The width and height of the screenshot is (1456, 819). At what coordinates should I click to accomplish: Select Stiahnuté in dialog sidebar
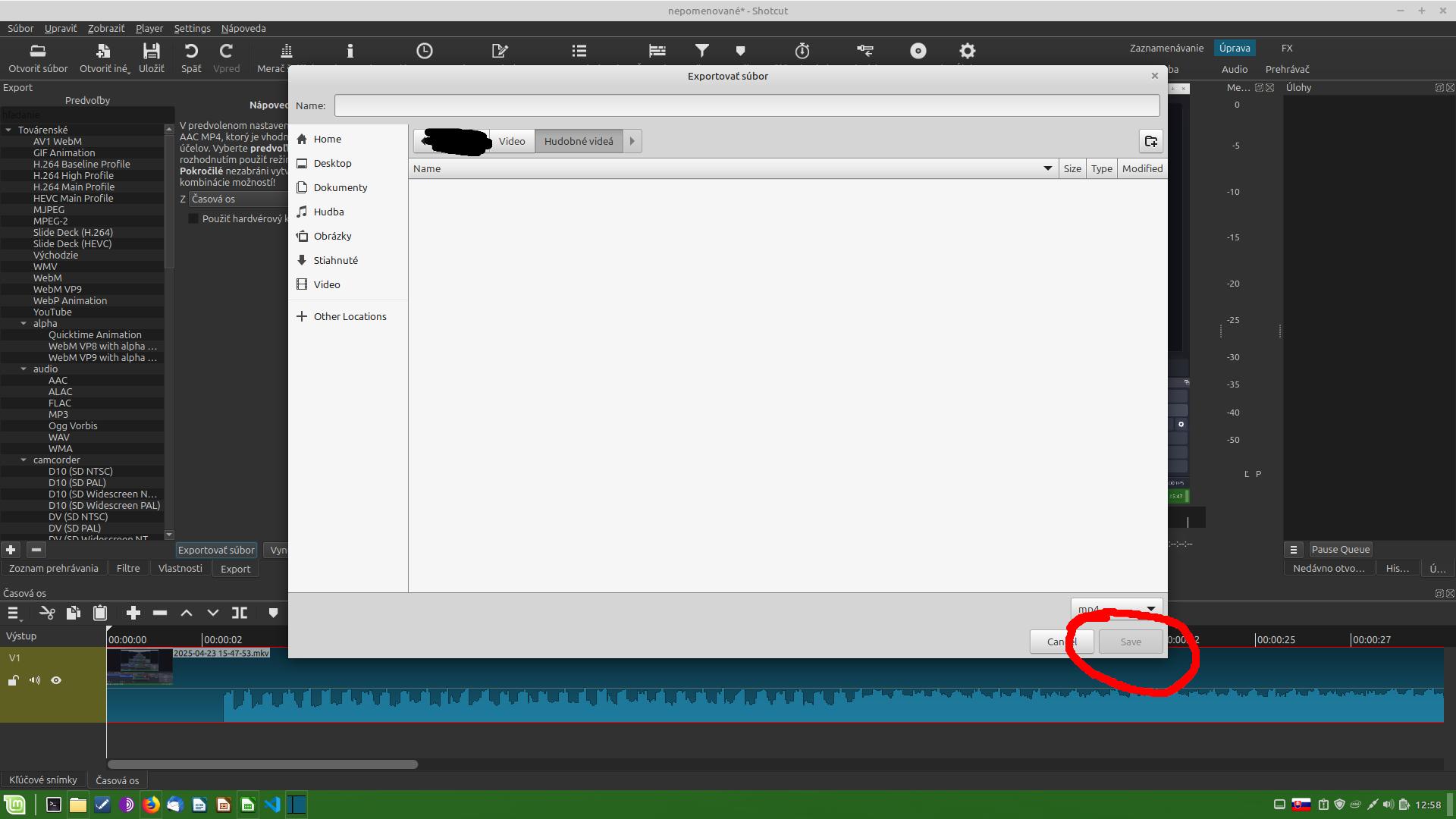[x=335, y=260]
